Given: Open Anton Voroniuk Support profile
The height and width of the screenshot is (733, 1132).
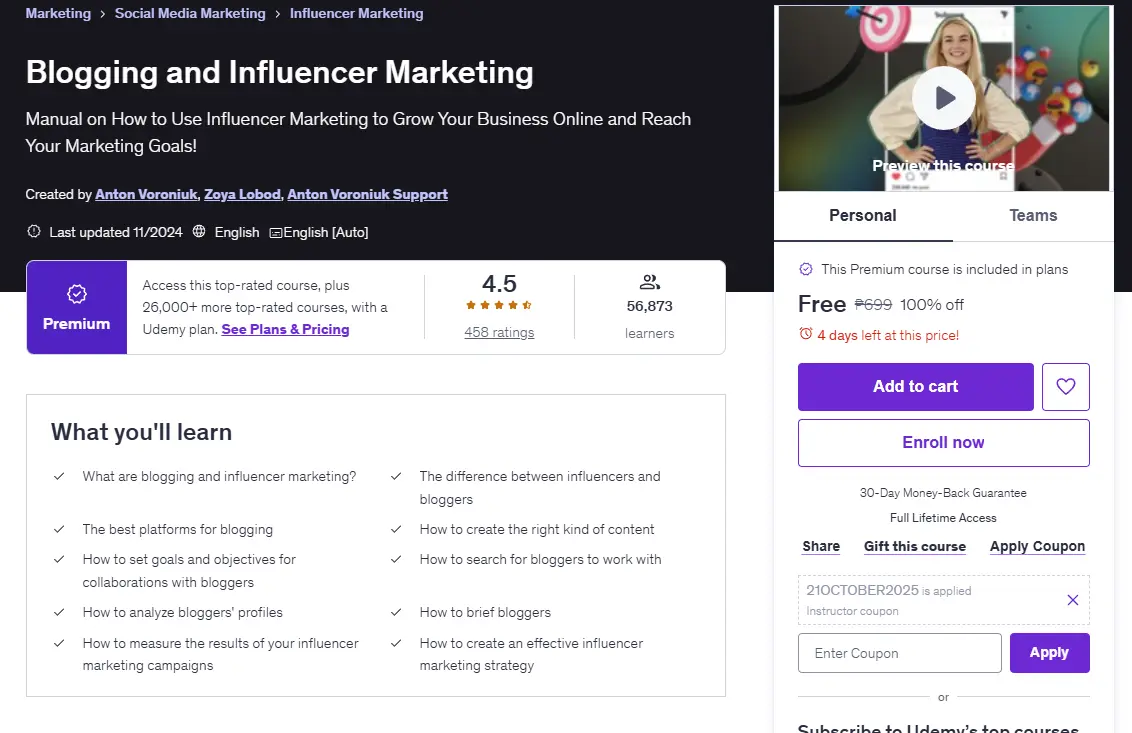Looking at the screenshot, I should point(367,194).
